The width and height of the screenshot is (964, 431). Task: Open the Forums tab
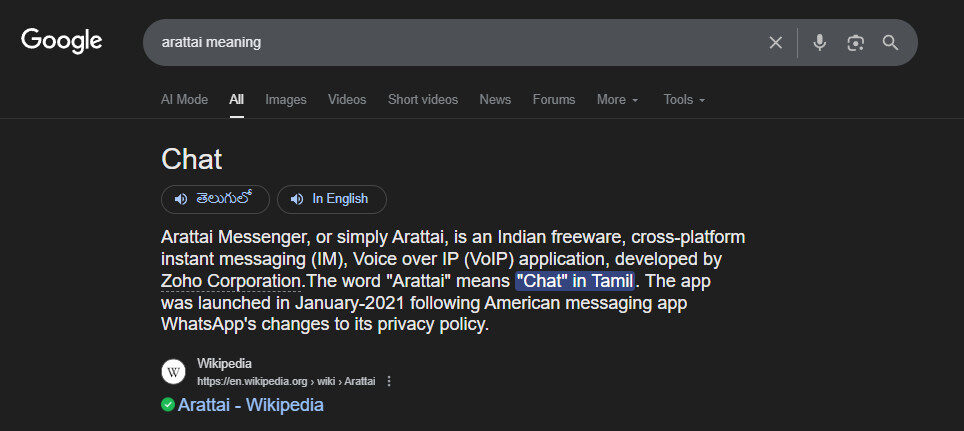554,100
